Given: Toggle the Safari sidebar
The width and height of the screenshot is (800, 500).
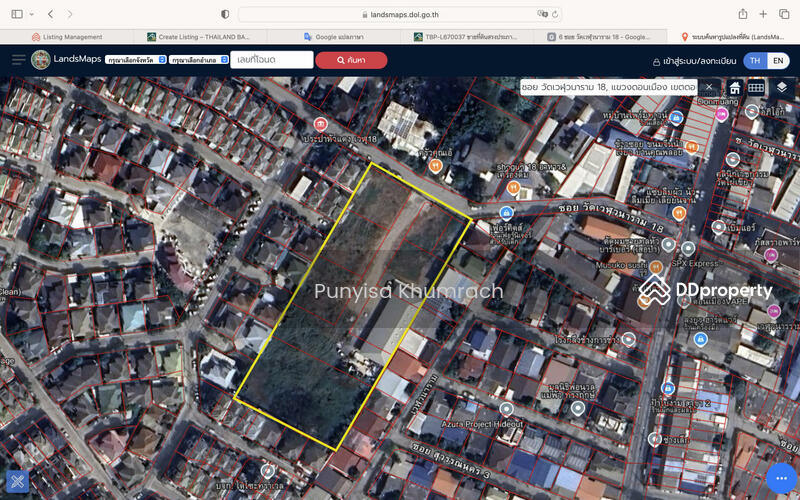Looking at the screenshot, I should (x=17, y=14).
